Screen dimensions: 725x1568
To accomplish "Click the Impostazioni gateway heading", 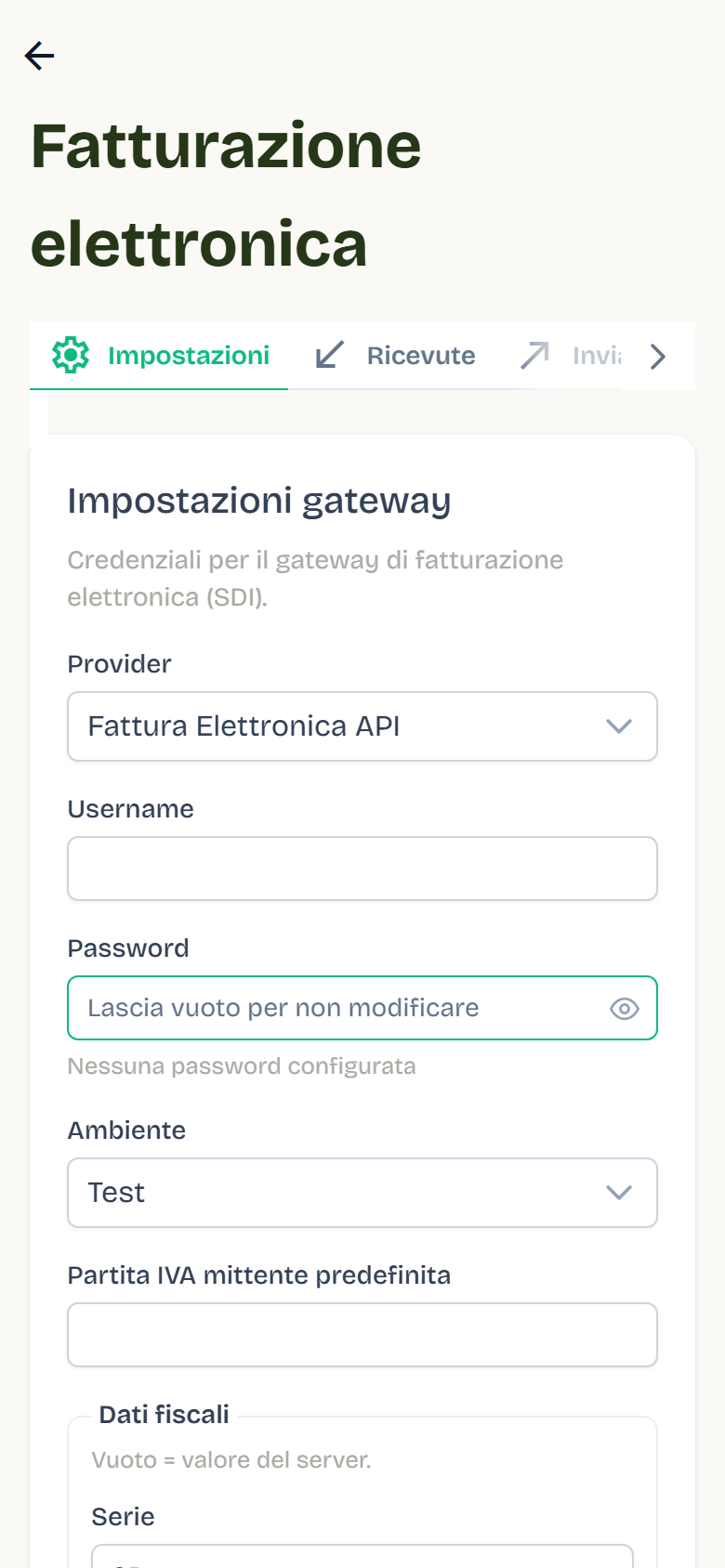I will click(x=259, y=501).
